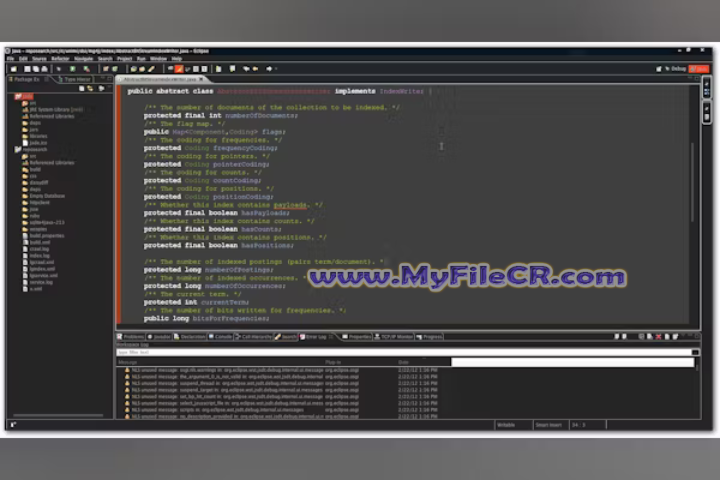This screenshot has width=720, height=480.
Task: Switch to the Console tab
Action: coord(220,337)
